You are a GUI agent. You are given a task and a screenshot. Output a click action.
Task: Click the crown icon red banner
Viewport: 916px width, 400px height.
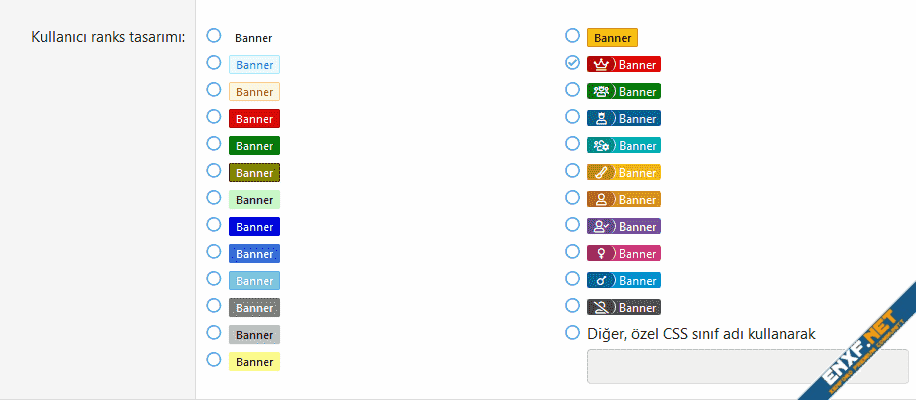click(x=623, y=65)
